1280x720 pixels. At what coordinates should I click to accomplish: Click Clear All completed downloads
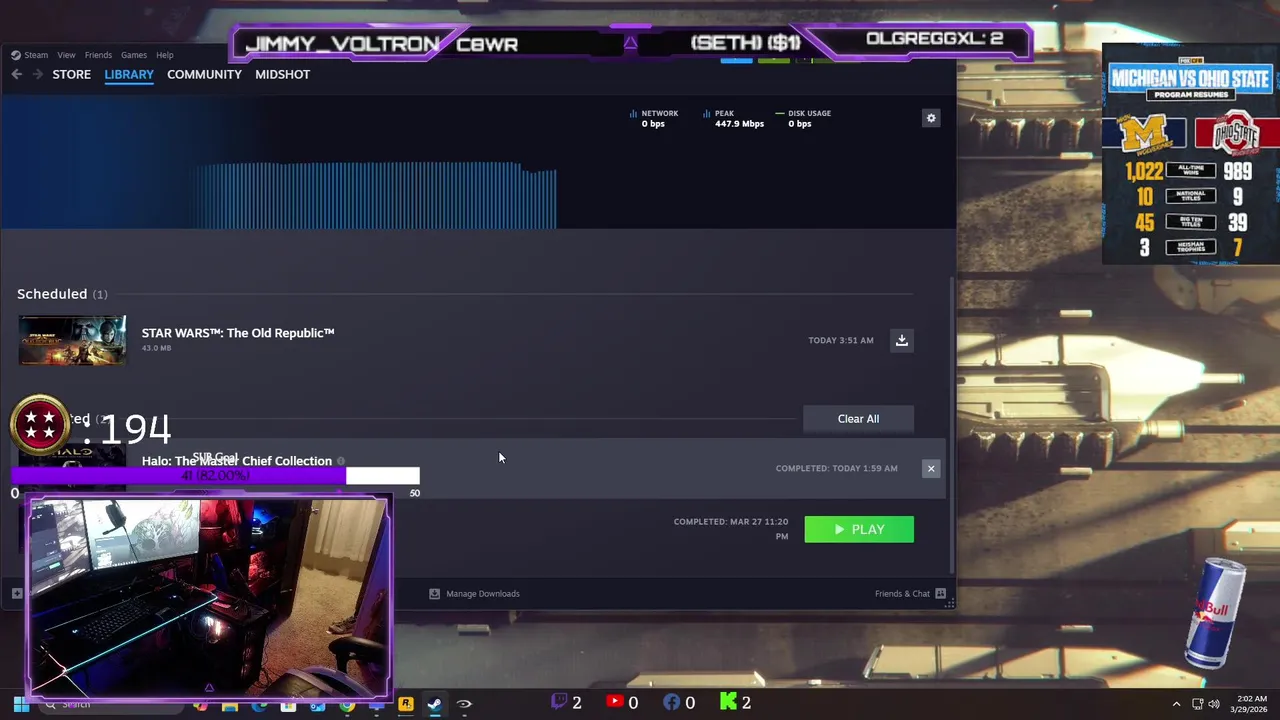858,419
